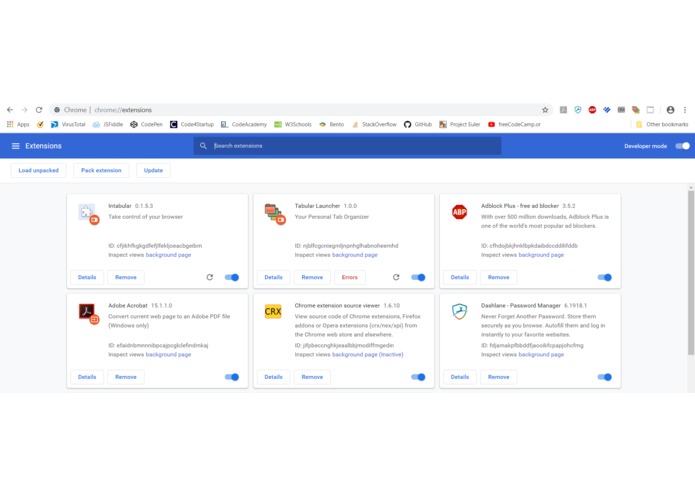Remove Chrome extension source viewer
695x494 pixels.
[312, 377]
